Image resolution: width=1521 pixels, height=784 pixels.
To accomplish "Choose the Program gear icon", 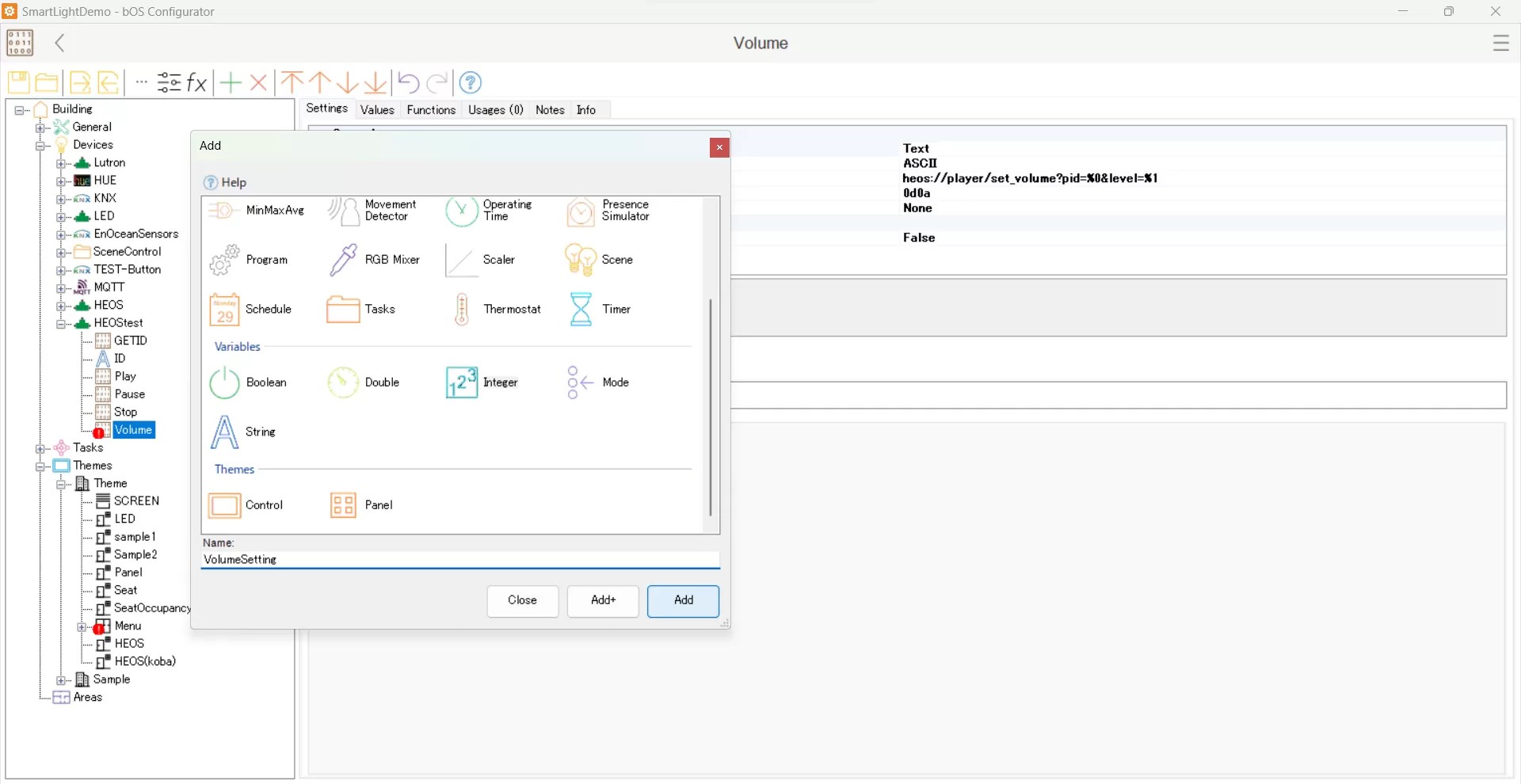I will 224,260.
